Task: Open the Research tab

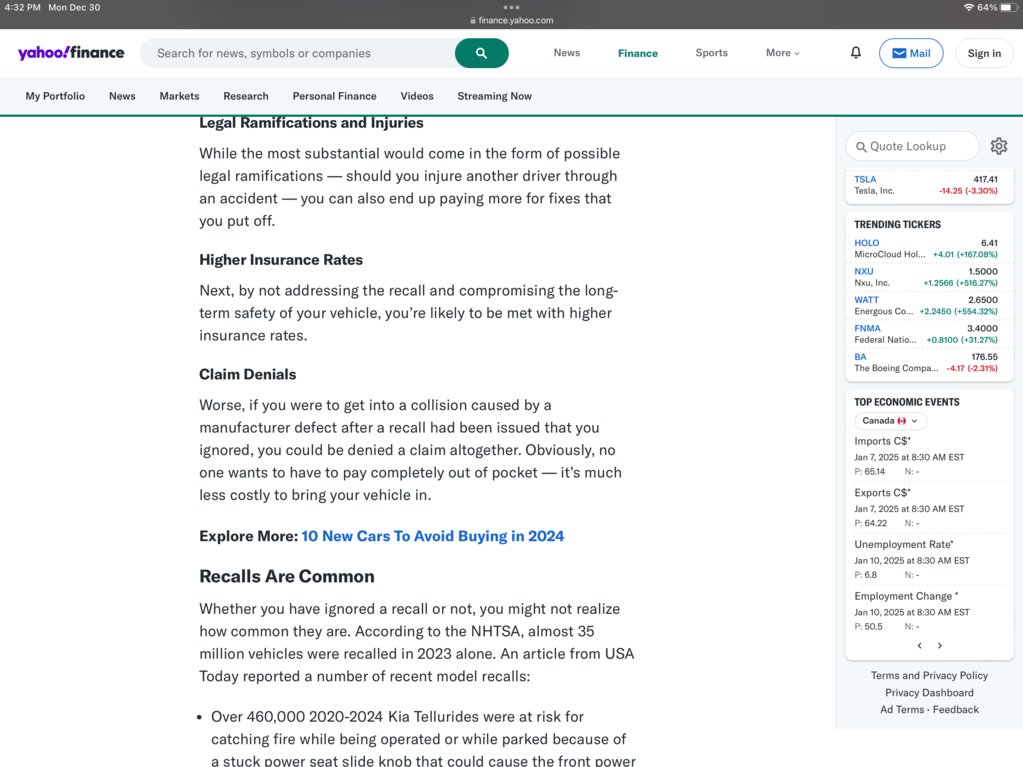Action: [x=246, y=96]
